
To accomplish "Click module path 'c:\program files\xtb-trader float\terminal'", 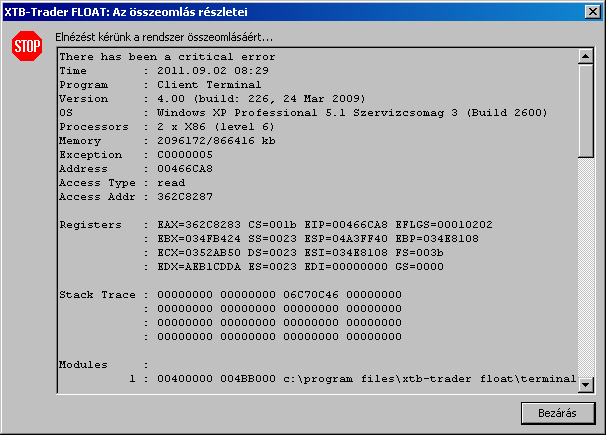I will pos(429,379).
